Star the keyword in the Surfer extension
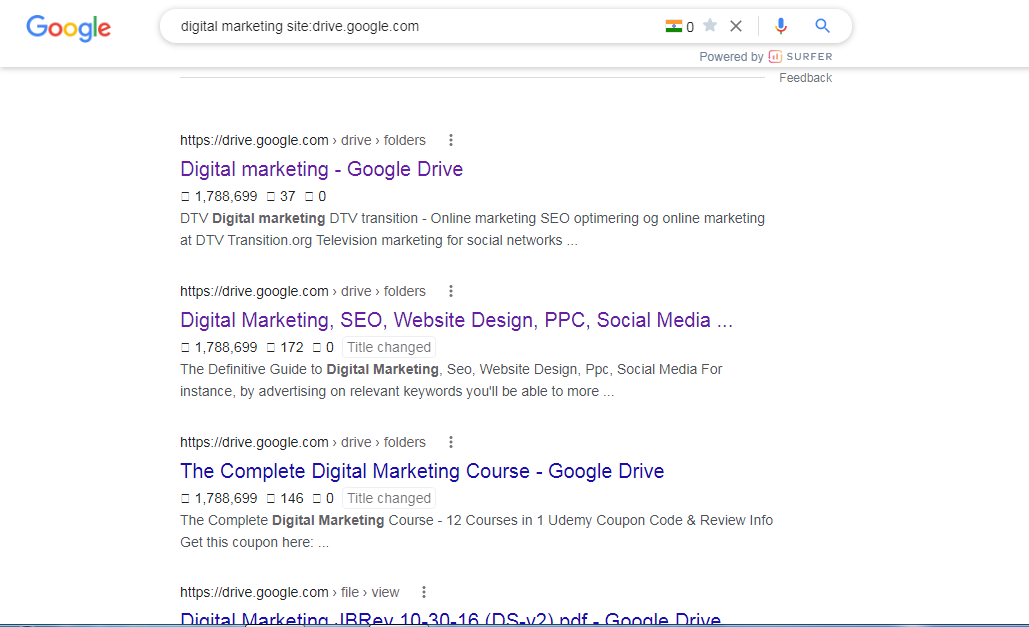1029x627 pixels. tap(710, 26)
